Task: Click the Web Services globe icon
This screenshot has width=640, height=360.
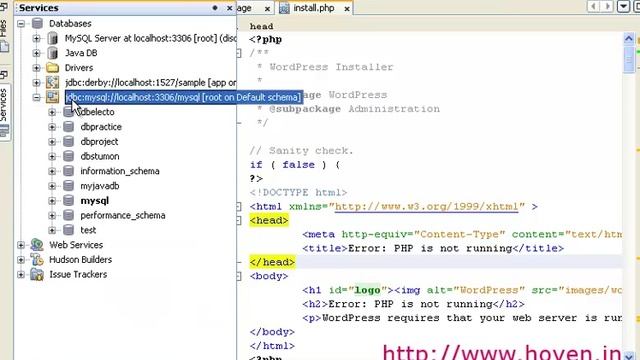Action: (x=37, y=245)
